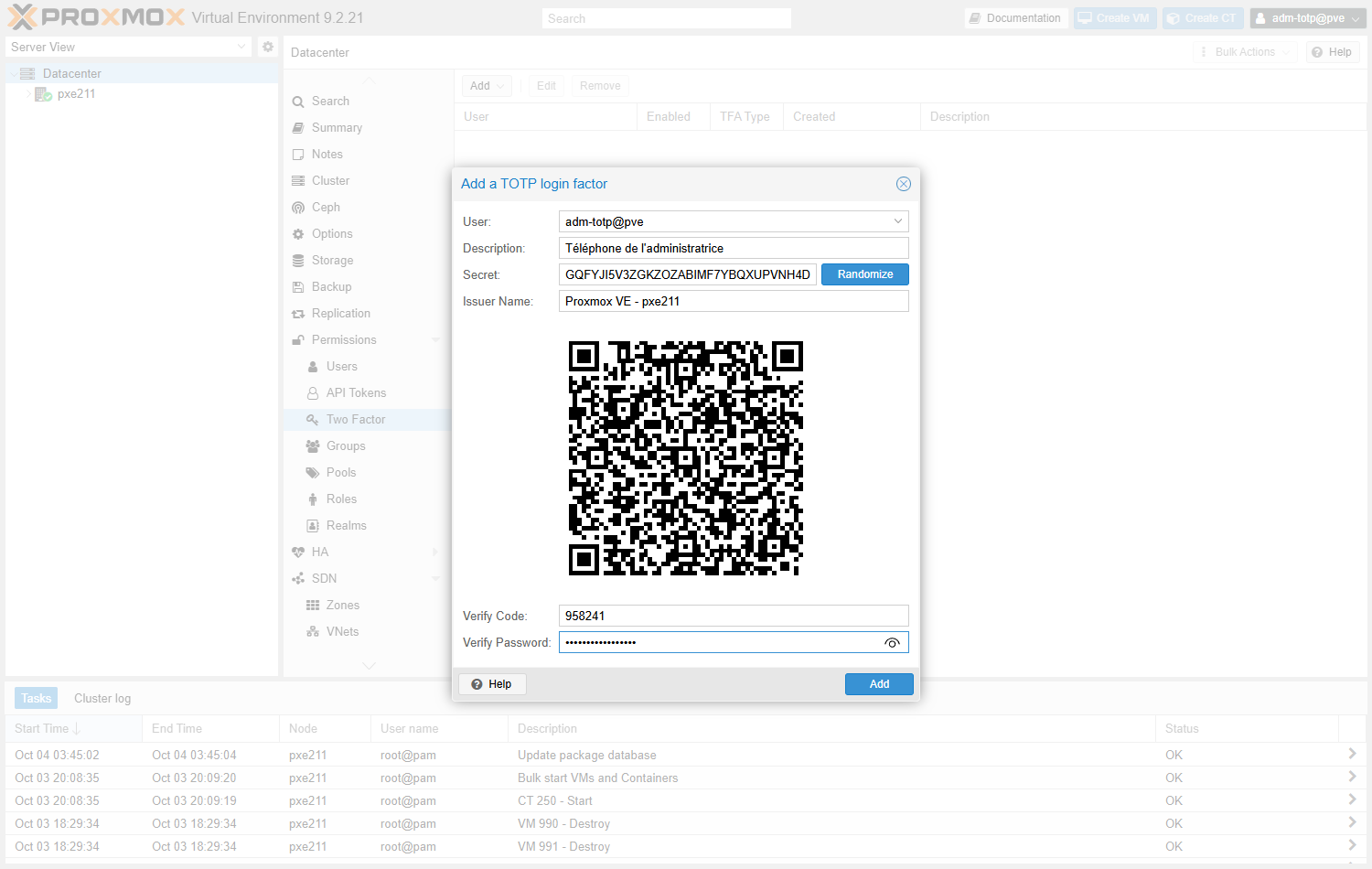Open the Notes menu item
The image size is (1372, 869).
tap(327, 155)
